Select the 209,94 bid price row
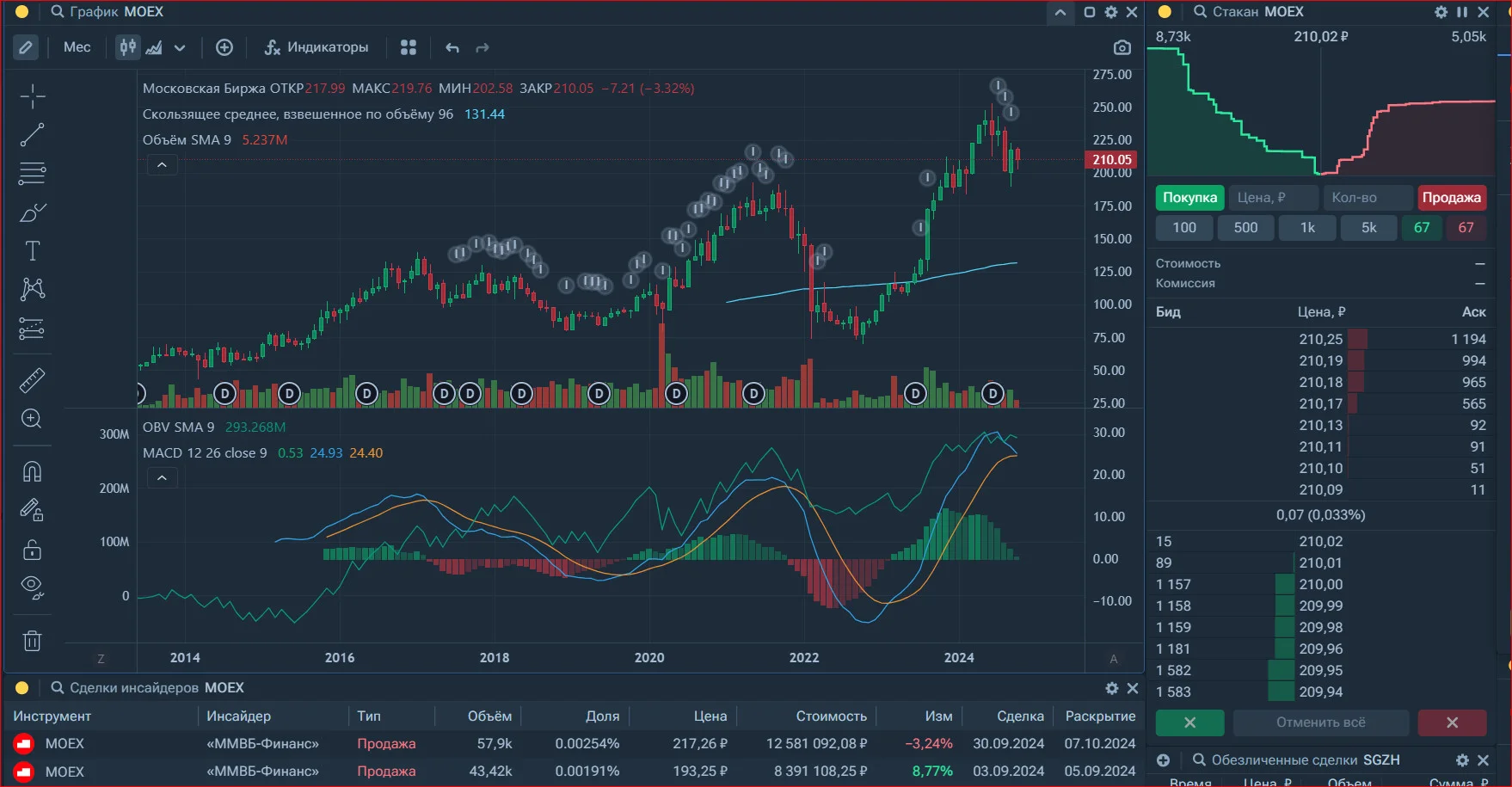Screen dimensions: 1512x787 [1321, 692]
